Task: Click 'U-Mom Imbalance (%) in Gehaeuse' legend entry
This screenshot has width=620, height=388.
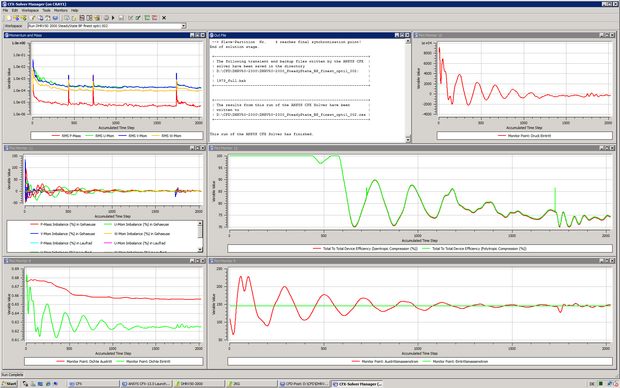Action: (136, 224)
